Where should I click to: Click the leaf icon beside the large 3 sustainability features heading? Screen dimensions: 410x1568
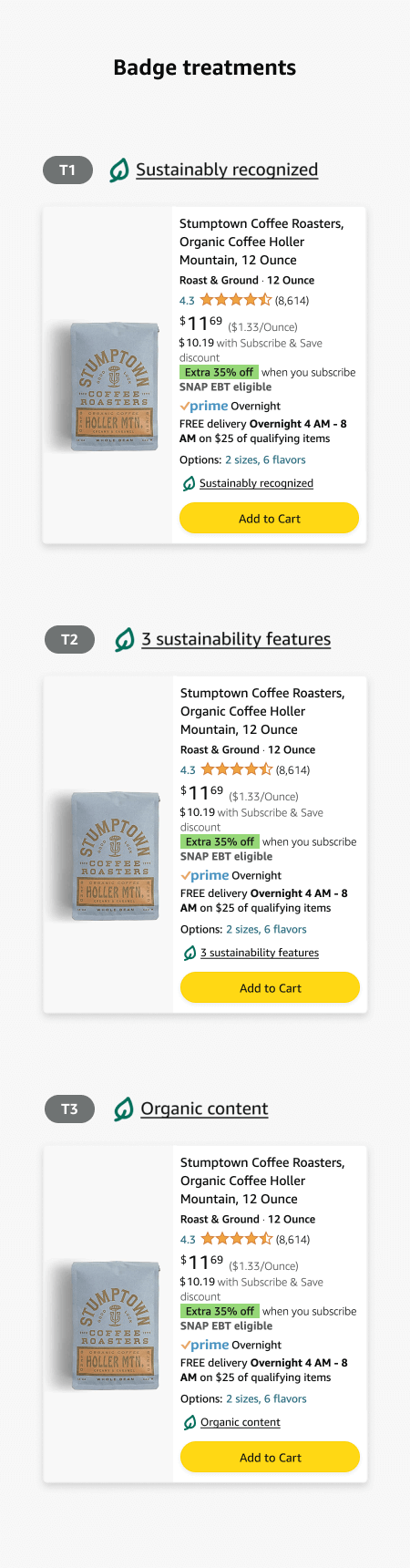click(x=125, y=640)
